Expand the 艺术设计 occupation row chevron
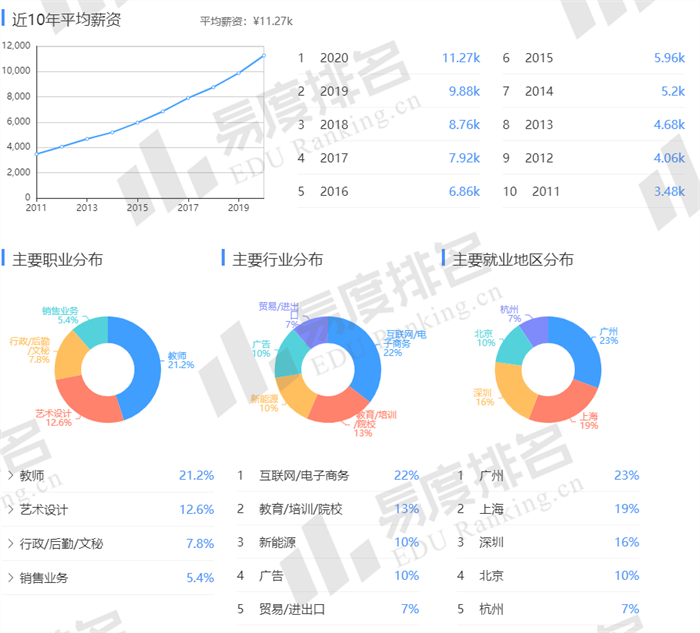The width and height of the screenshot is (700, 633). (x=10, y=510)
